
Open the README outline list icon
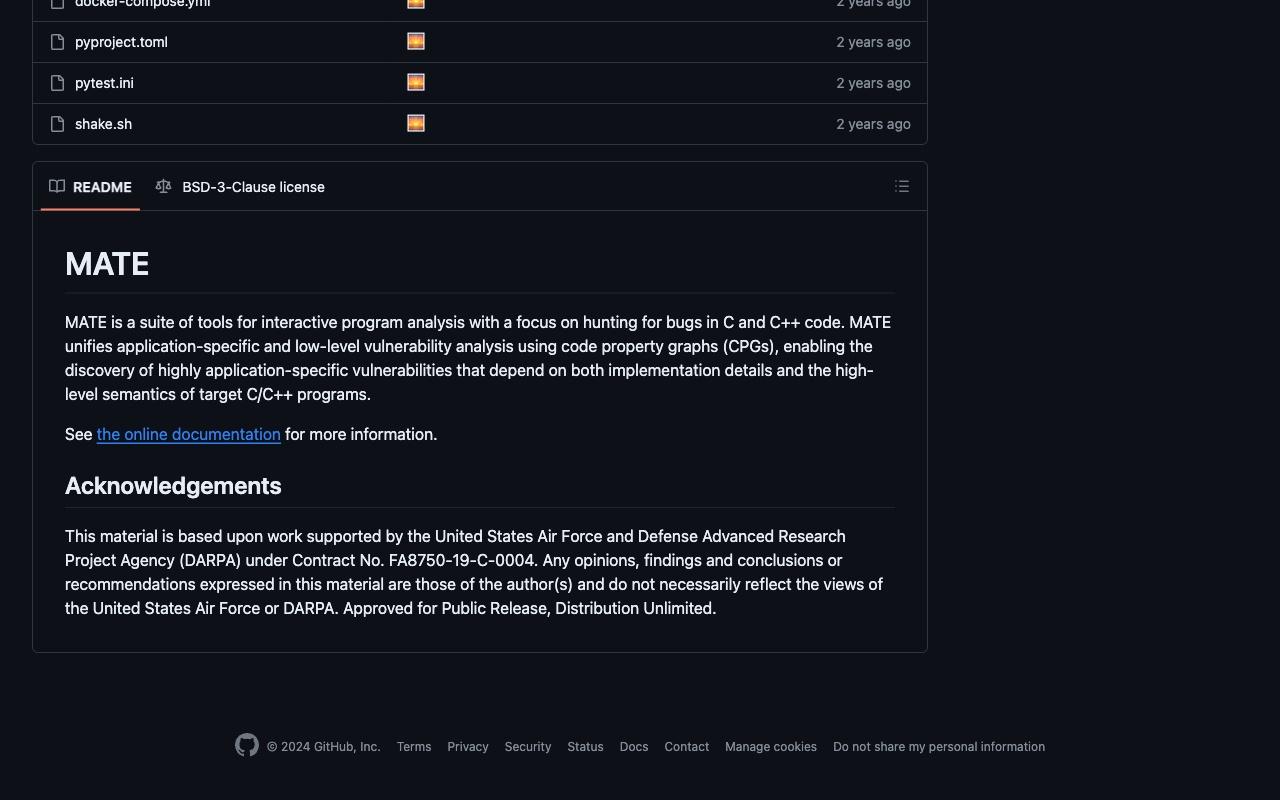point(902,186)
